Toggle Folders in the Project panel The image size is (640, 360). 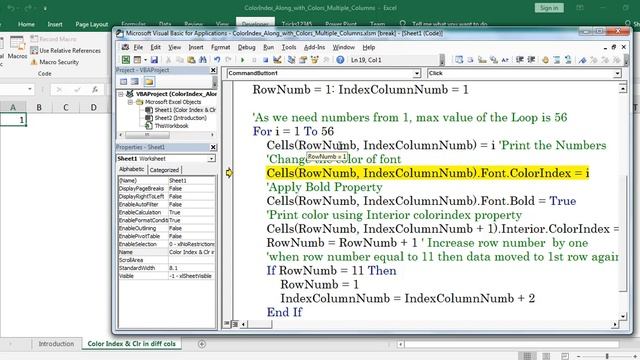149,82
